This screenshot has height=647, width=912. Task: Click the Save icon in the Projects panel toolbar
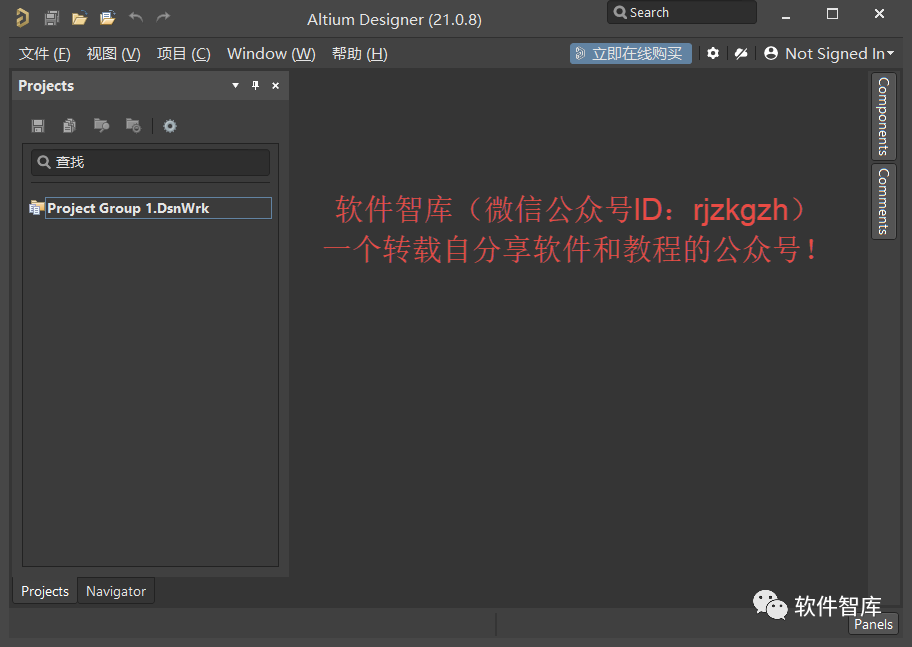click(38, 126)
